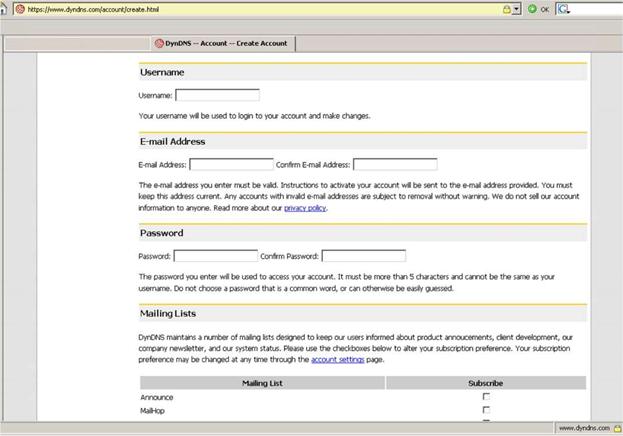
Task: Click the Subscribe column header
Action: click(x=486, y=383)
